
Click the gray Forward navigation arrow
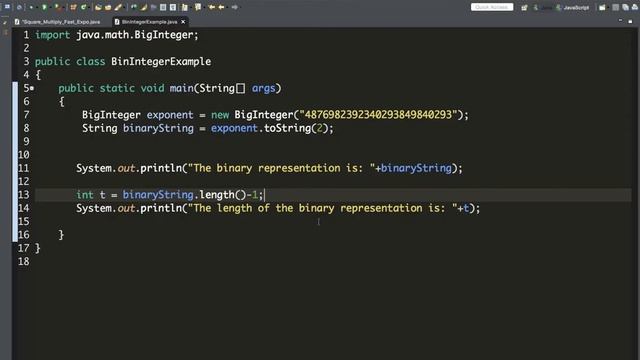tap(234, 7)
